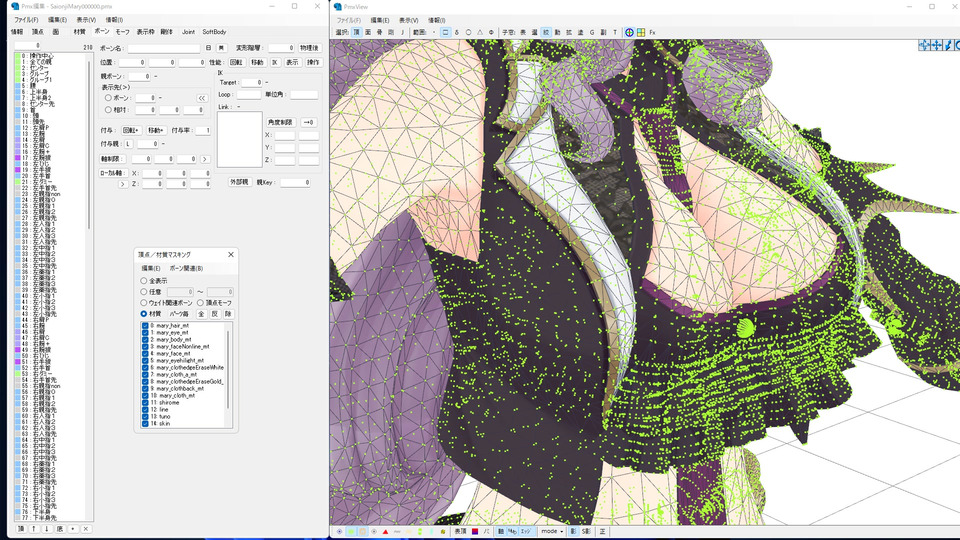This screenshot has width=960, height=540.
Task: Toggle the 頂 vertex selection icon
Action: [357, 32]
